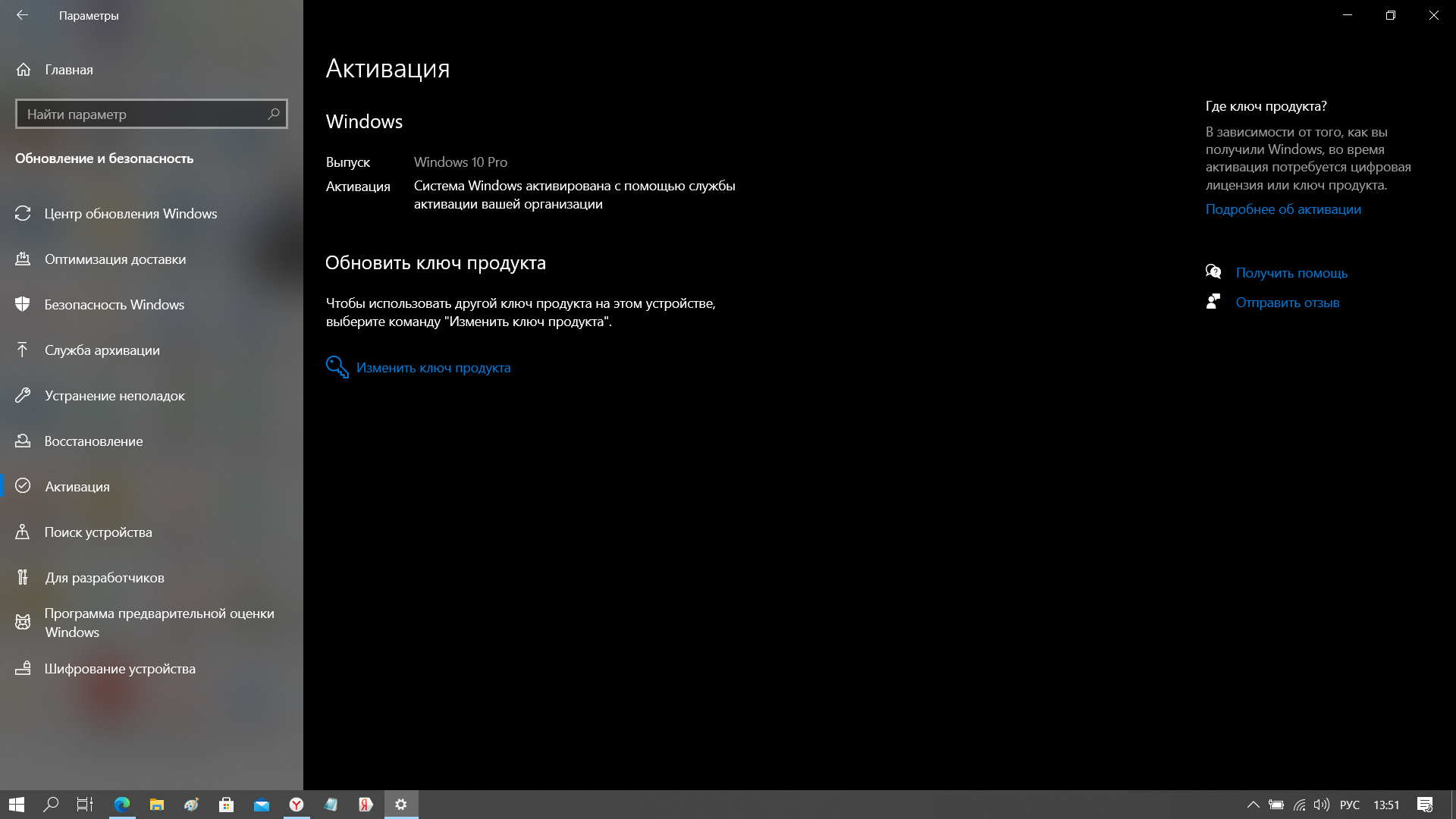The width and height of the screenshot is (1456, 819).
Task: Open Шифрование устройства section
Action: coord(152,669)
